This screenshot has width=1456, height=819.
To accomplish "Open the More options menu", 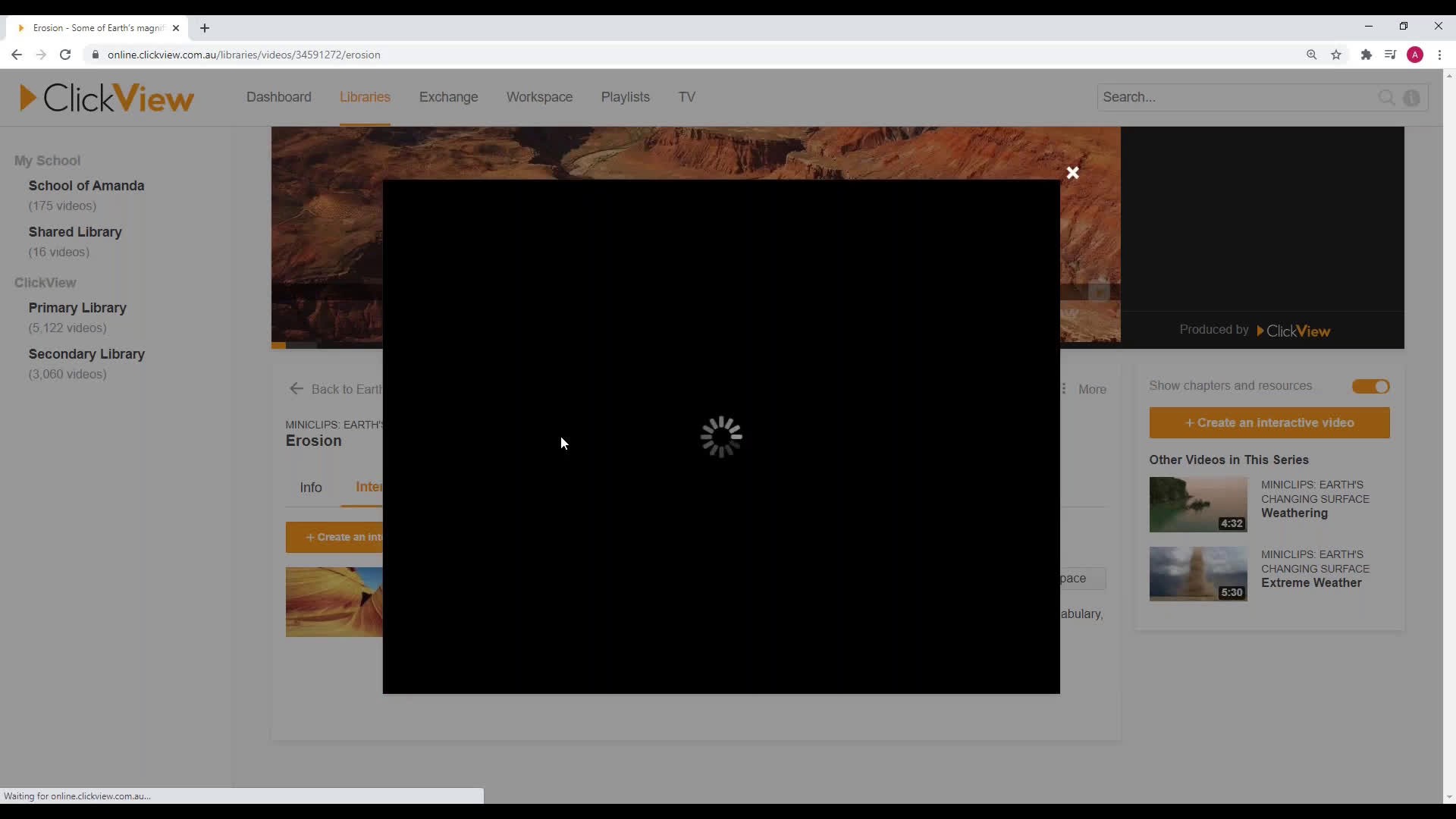I will (x=1092, y=389).
